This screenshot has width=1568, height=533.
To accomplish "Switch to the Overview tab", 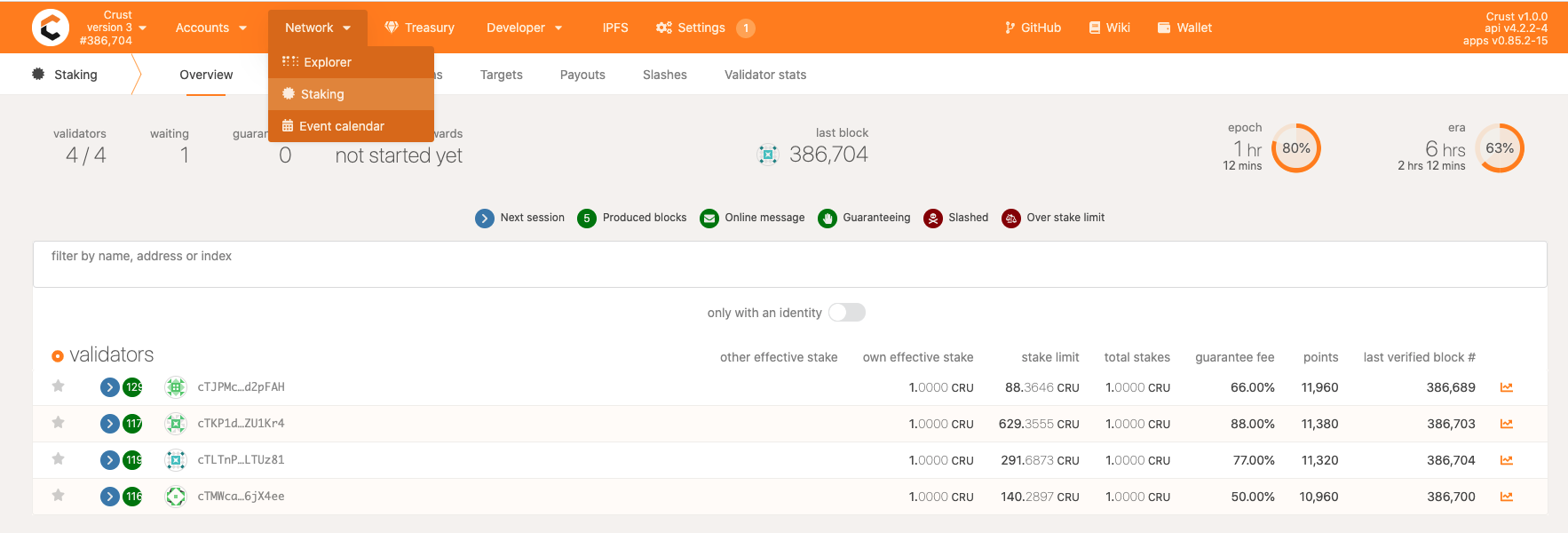I will [206, 75].
